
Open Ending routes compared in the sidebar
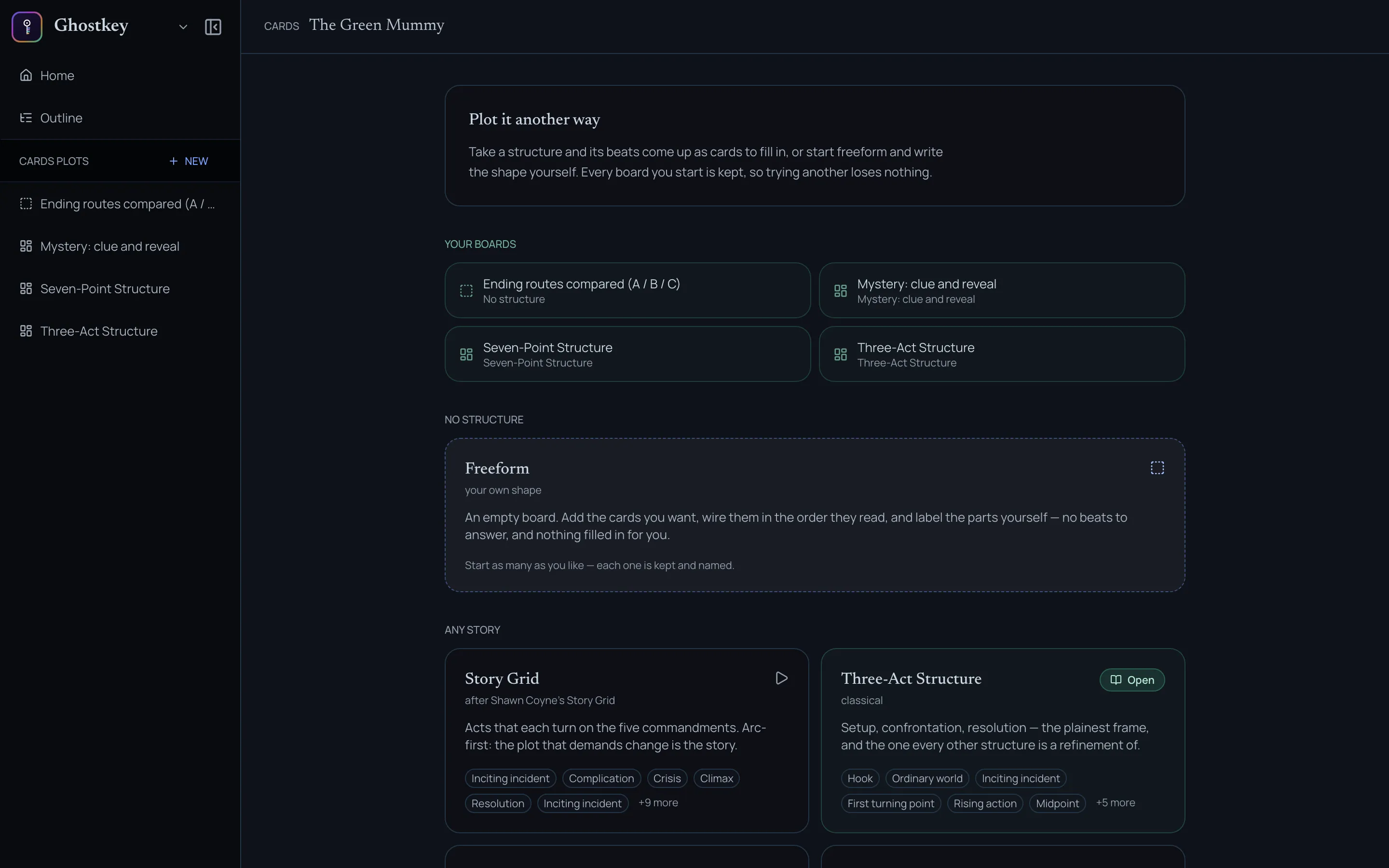[120, 204]
